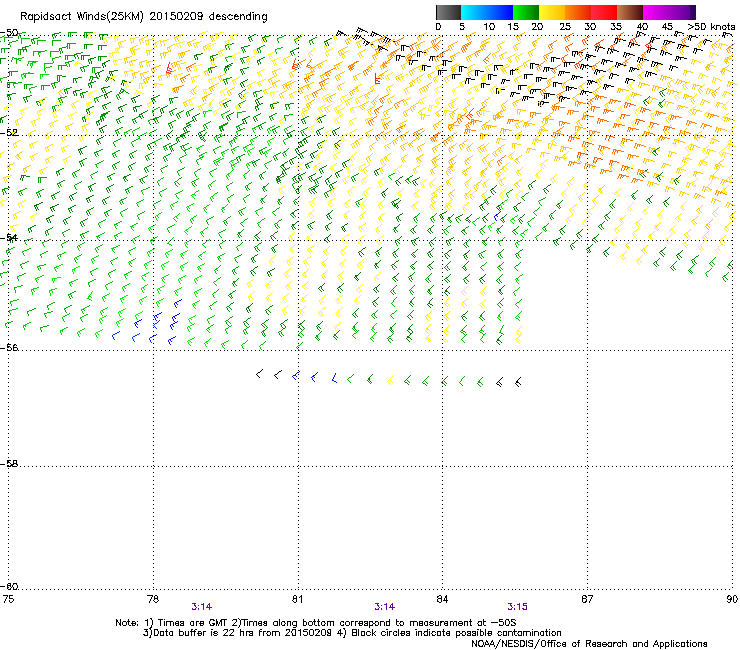This screenshot has height=650, width=740.
Task: Click the '-54' latitude label
Action: tap(9, 237)
